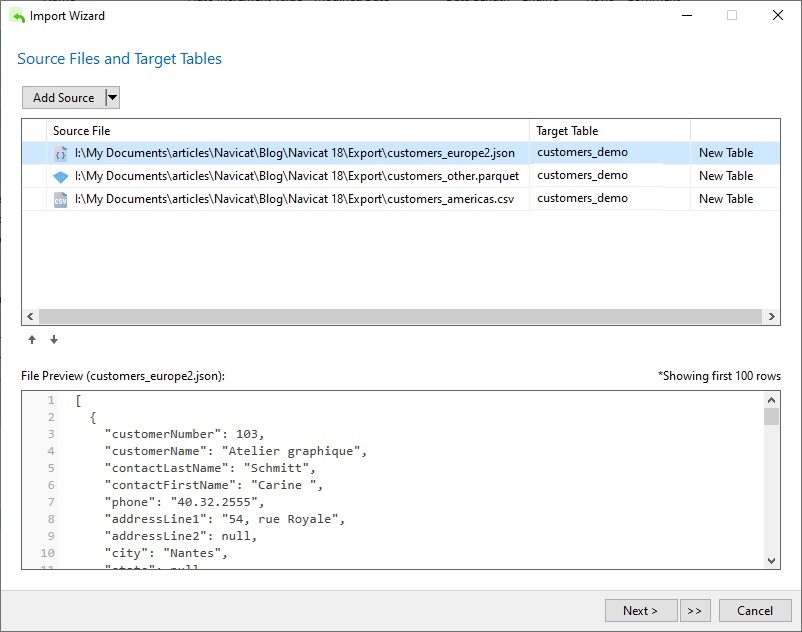The image size is (802, 632).
Task: Click the Next > button
Action: (641, 611)
